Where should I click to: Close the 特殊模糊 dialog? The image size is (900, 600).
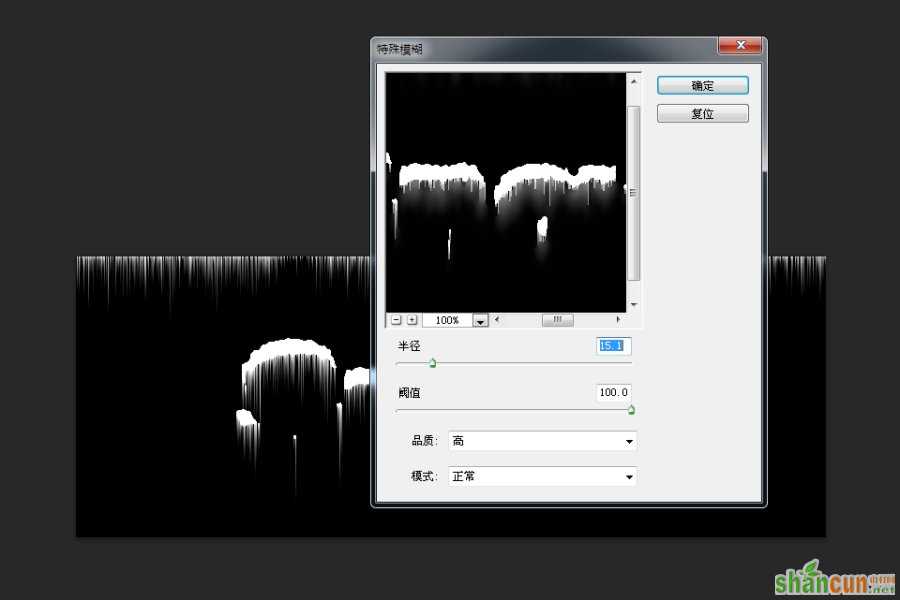[740, 45]
